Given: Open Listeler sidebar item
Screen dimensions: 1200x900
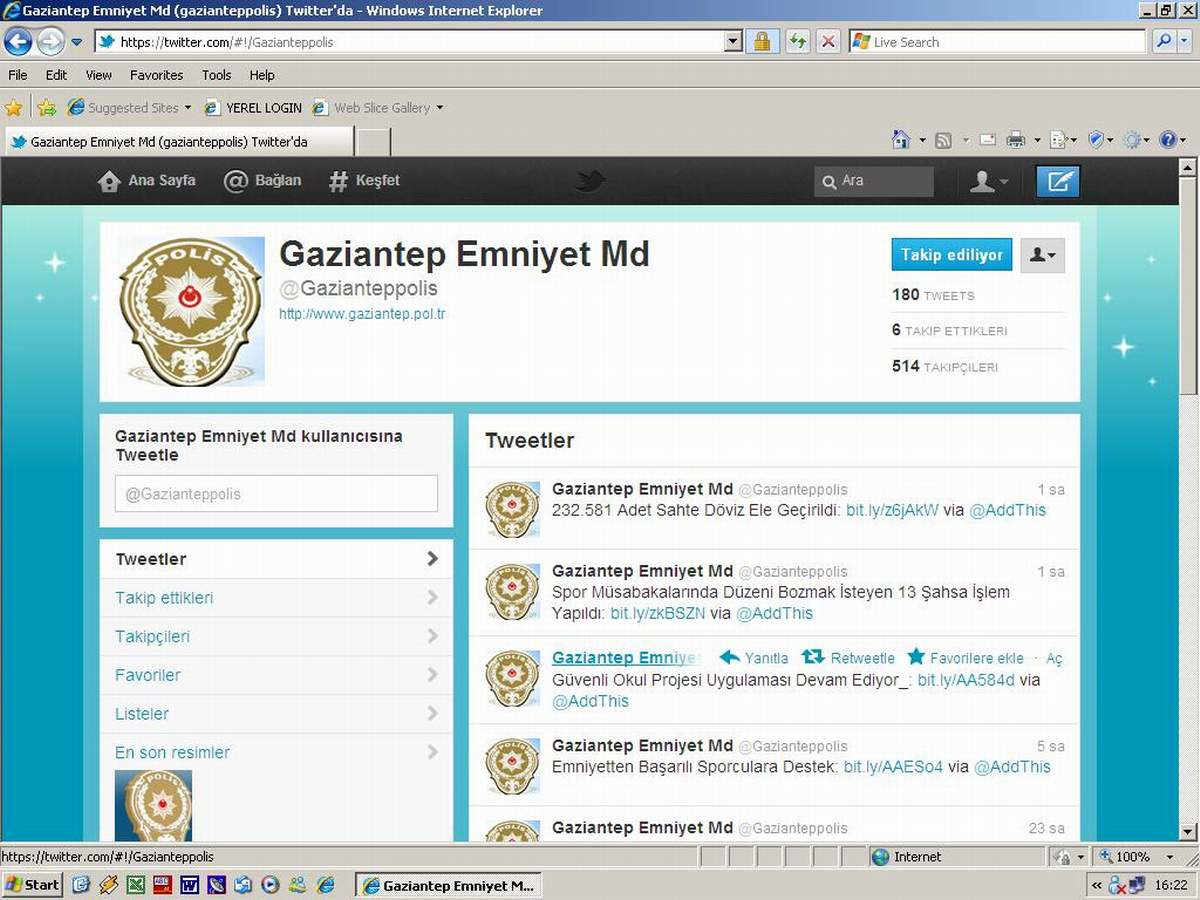Looking at the screenshot, I should [276, 714].
